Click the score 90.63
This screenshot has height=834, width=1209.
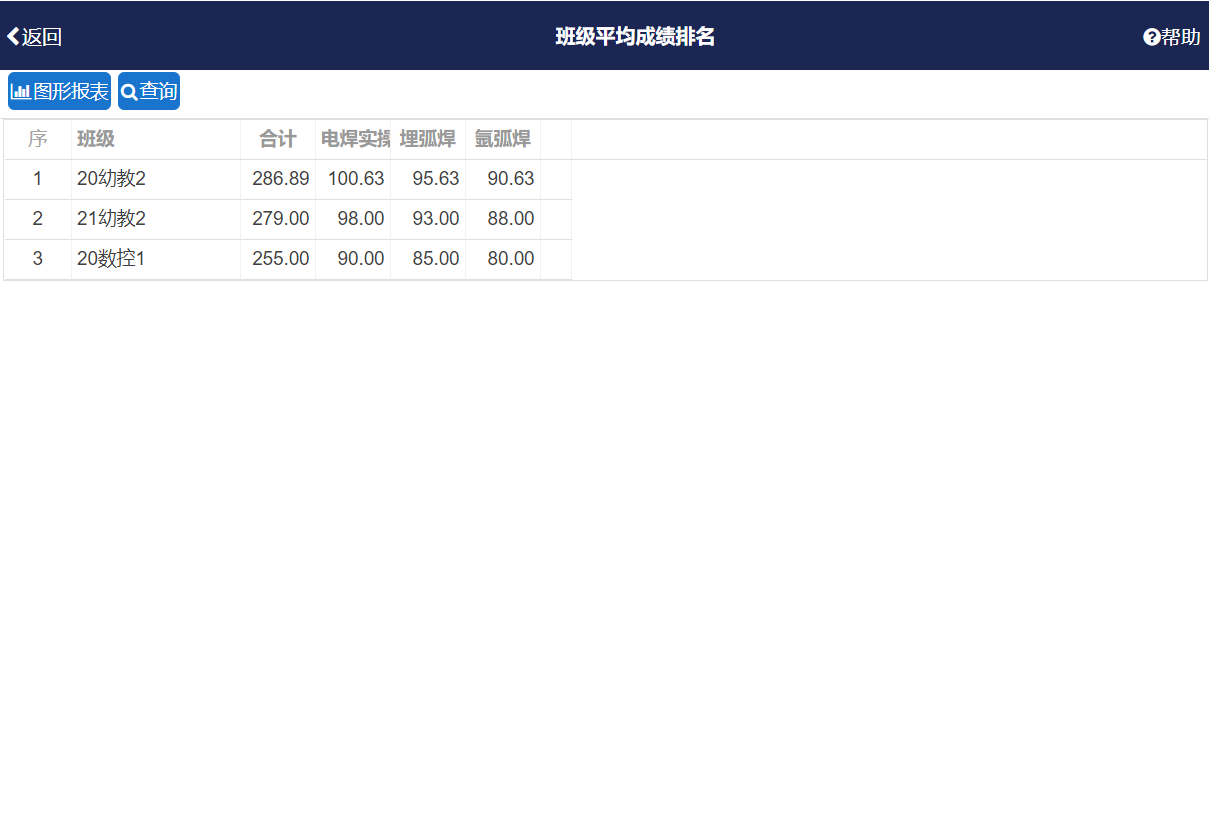click(x=503, y=179)
